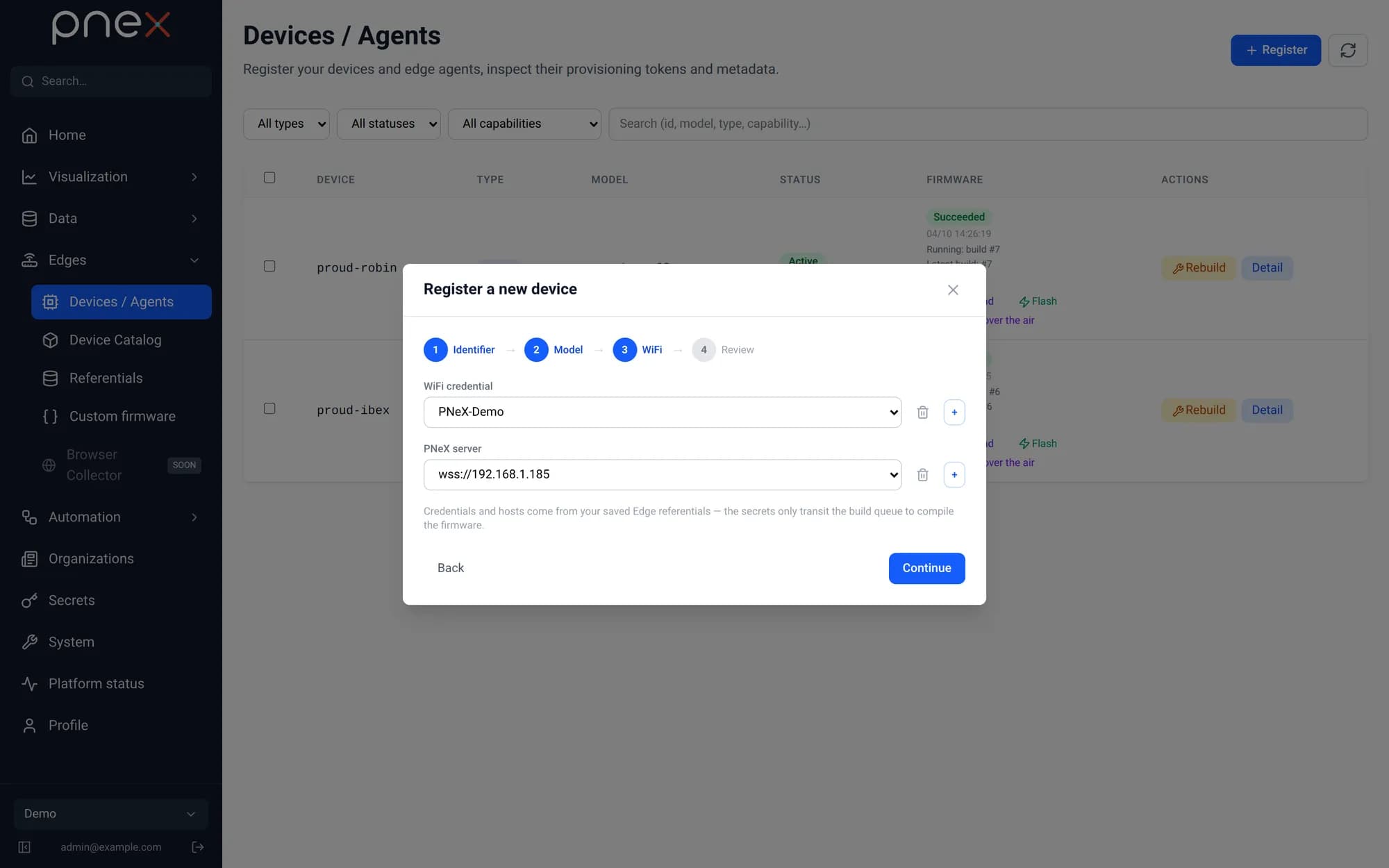Open the All statuses filter dropdown
Image resolution: width=1389 pixels, height=868 pixels.
(x=389, y=124)
